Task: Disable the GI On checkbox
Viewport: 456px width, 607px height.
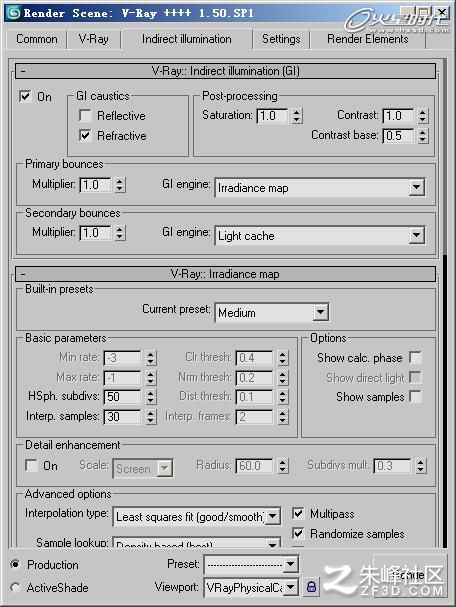Action: 25,96
